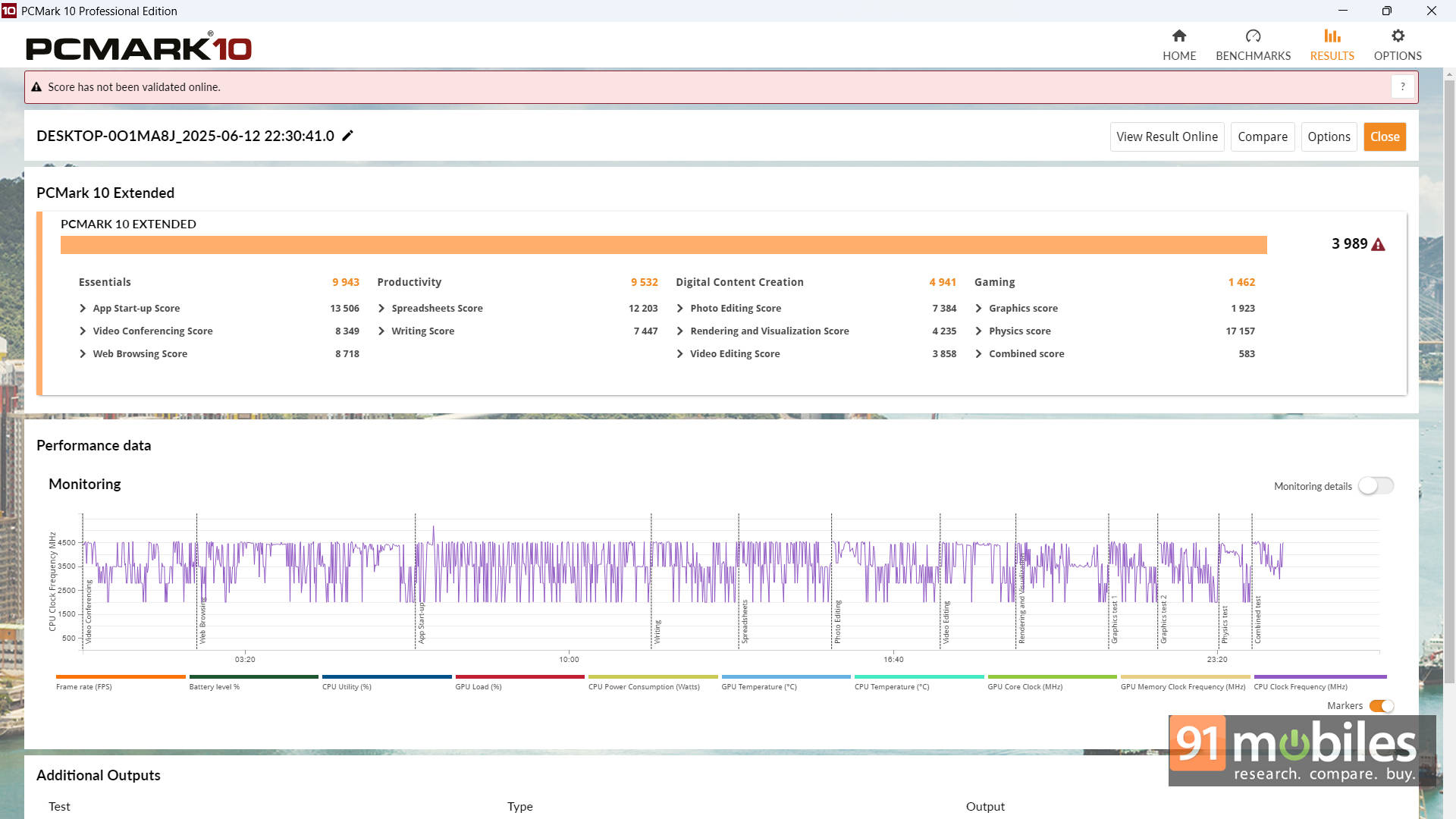The image size is (1456, 819).
Task: Click the Results bar chart icon
Action: [1332, 36]
